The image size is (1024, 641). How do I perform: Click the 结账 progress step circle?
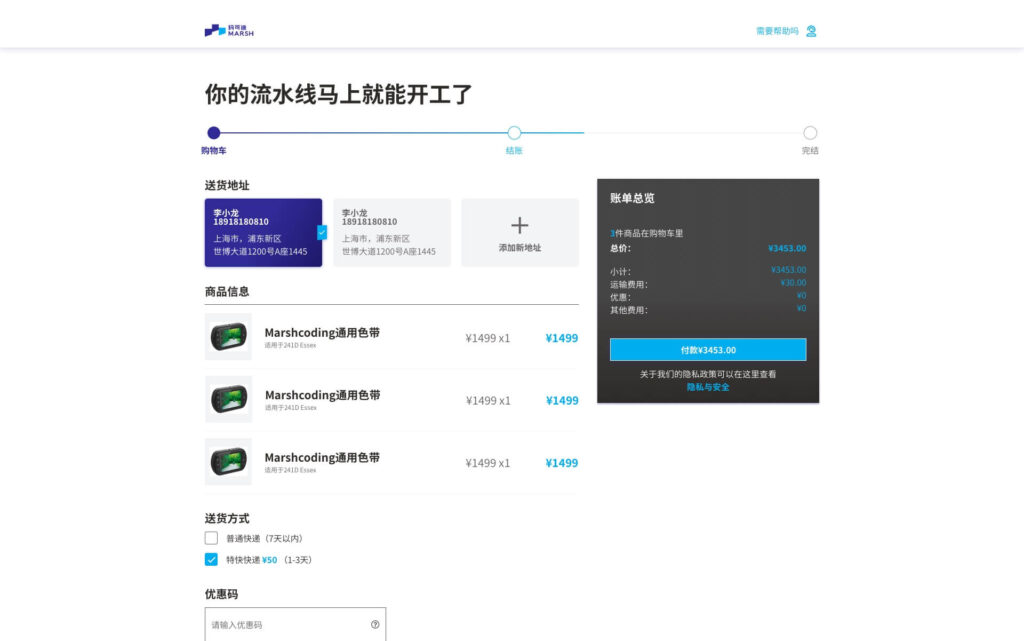[x=514, y=133]
